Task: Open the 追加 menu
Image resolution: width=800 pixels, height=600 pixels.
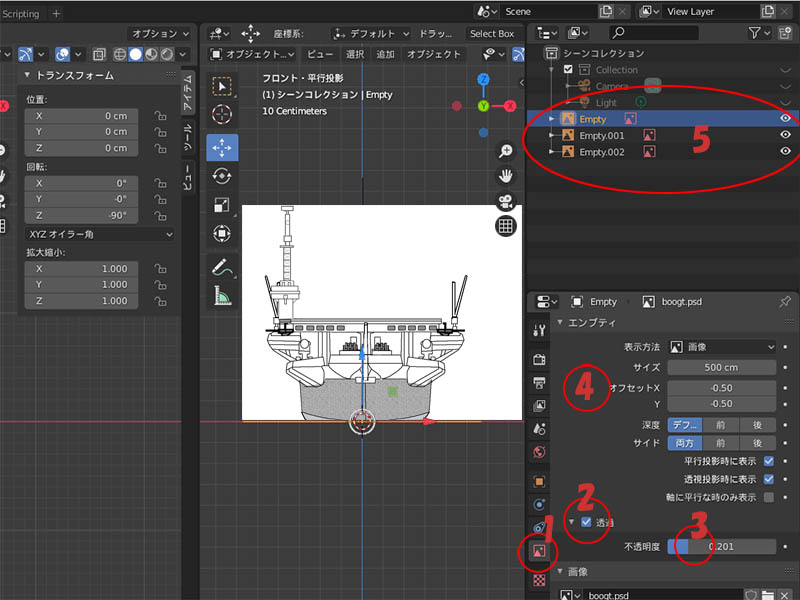Action: click(x=385, y=54)
